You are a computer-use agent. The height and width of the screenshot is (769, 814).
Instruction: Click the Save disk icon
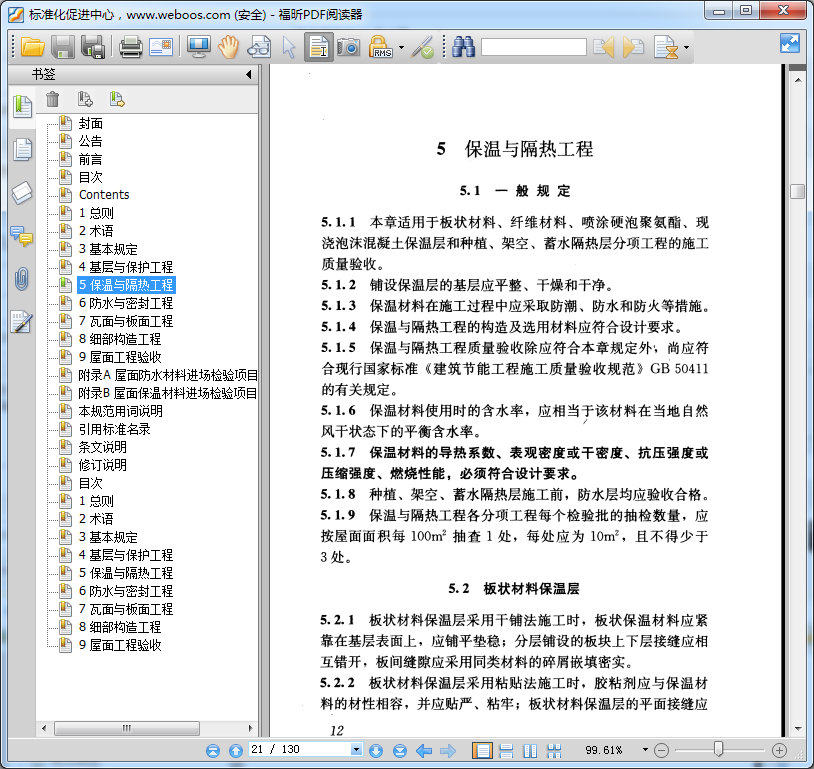pos(63,47)
